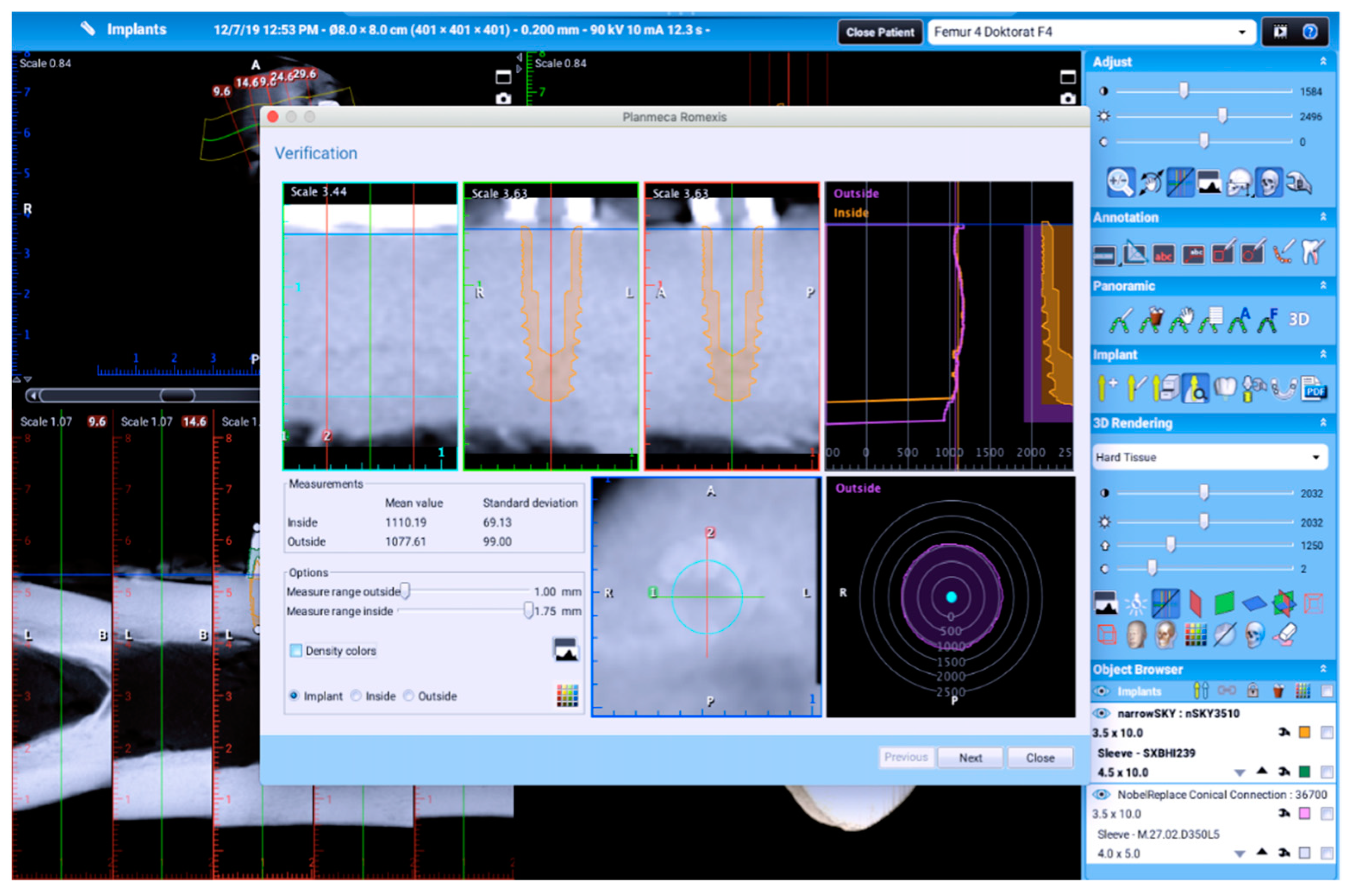Select the rectangle drawing annotation tool
Viewport: 1351px width, 896px height.
click(1223, 252)
